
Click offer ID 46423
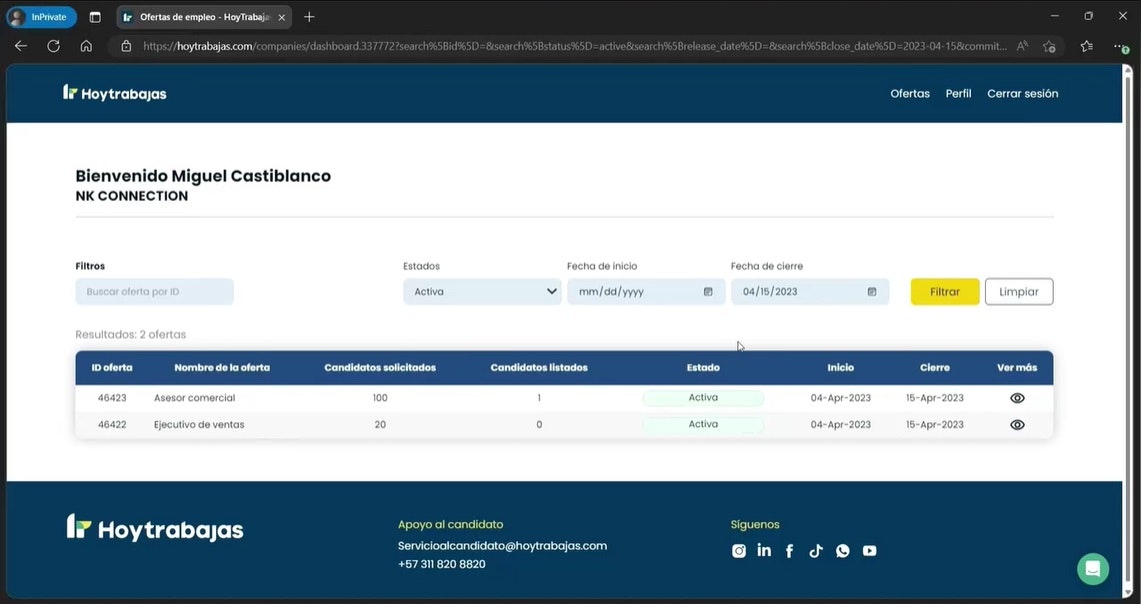[x=112, y=398]
